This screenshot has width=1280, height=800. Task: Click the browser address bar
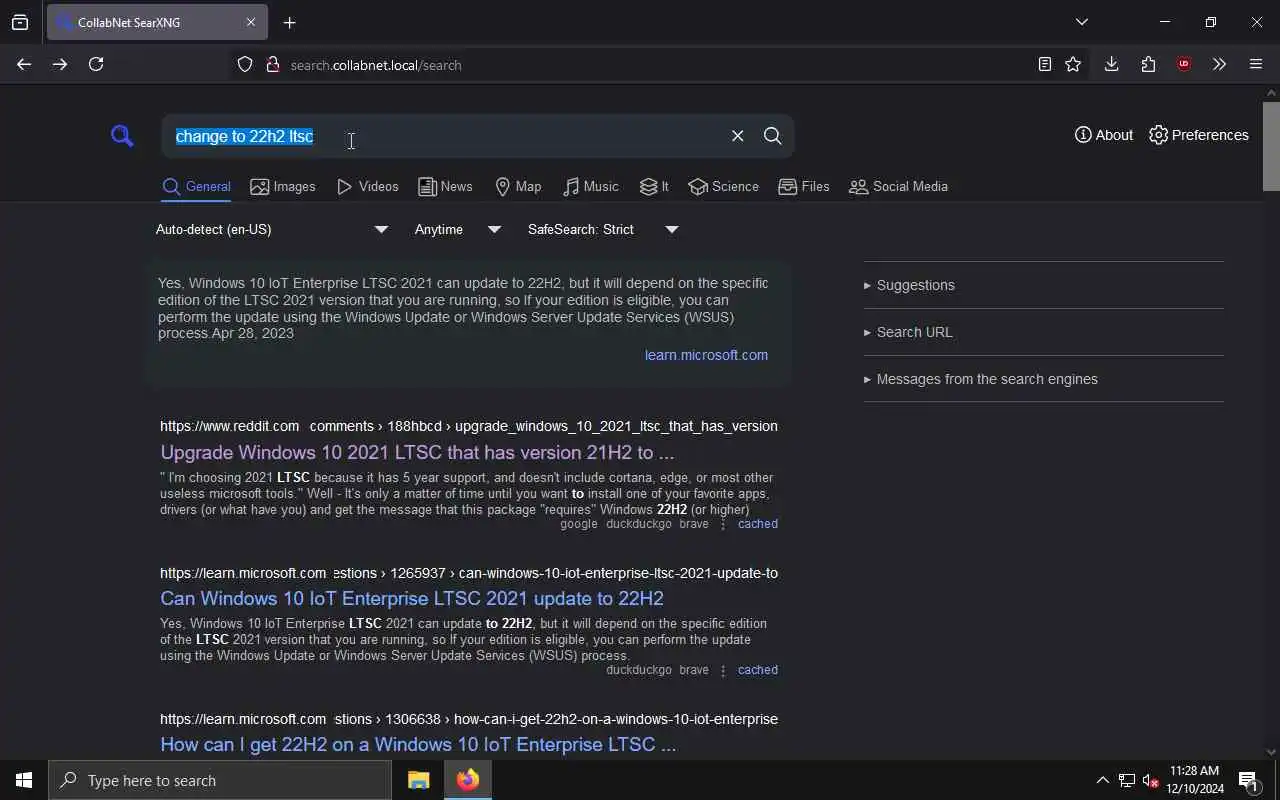tap(640, 65)
